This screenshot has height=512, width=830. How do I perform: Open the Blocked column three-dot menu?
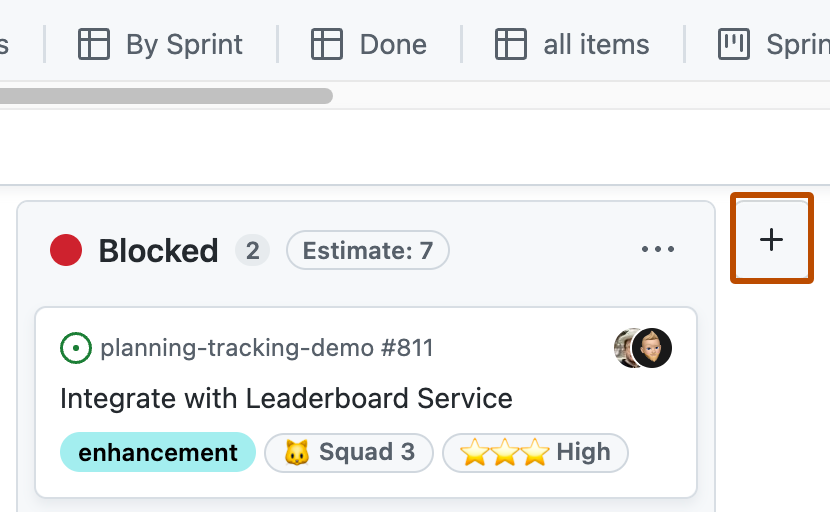(658, 249)
